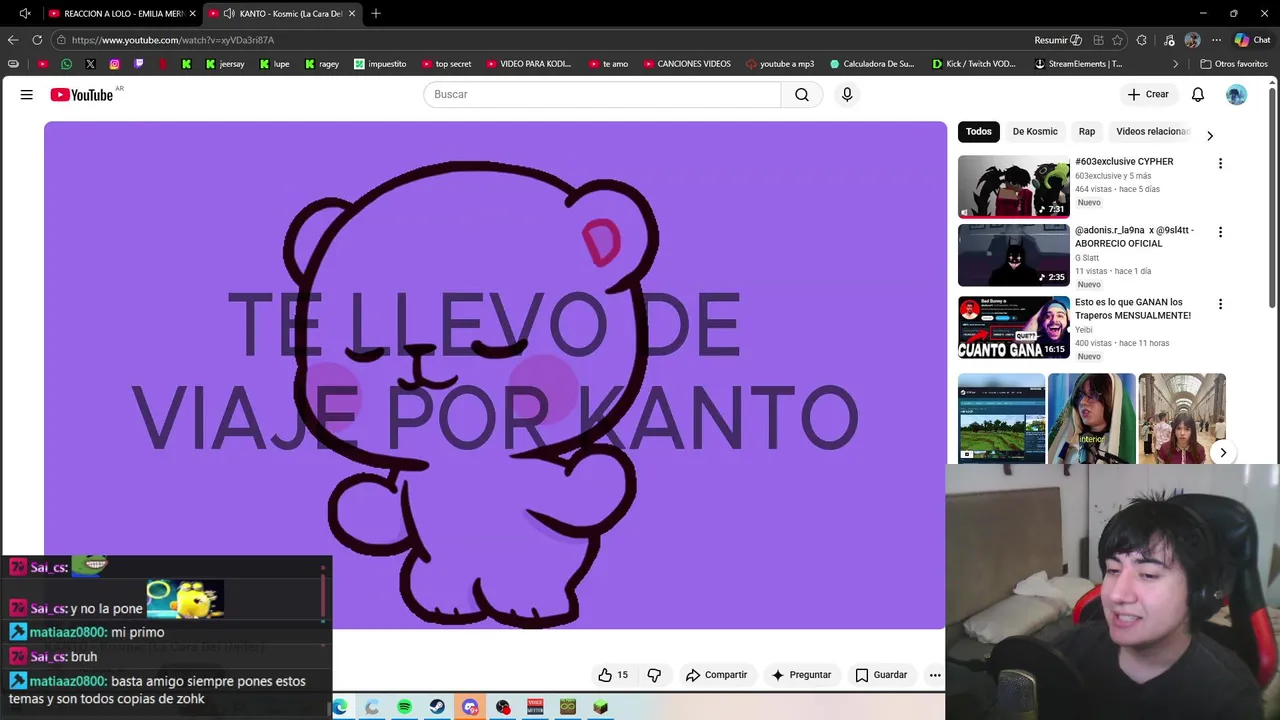Open the YouTube account avatar menu

tap(1237, 94)
